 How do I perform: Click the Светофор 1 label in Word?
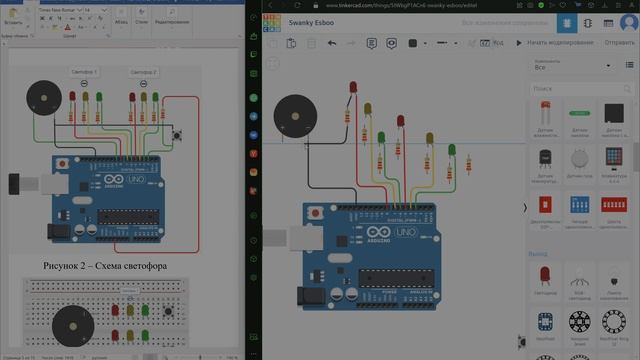84,72
